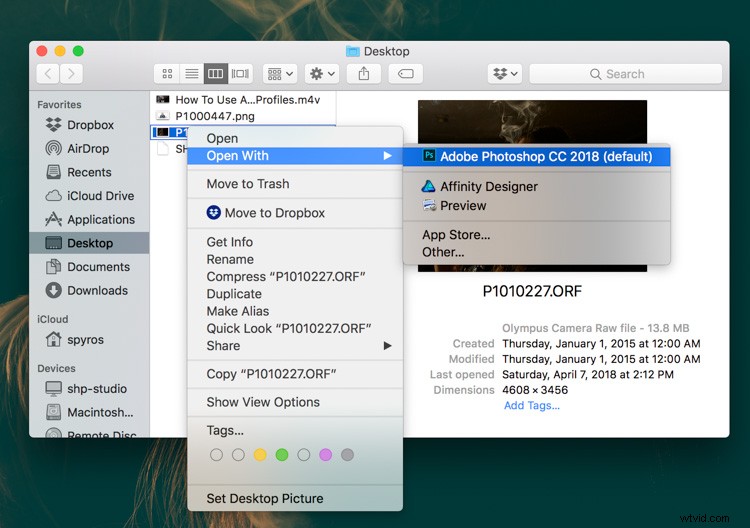Image resolution: width=750 pixels, height=528 pixels.
Task: Switch to icon view mode
Action: tap(167, 73)
